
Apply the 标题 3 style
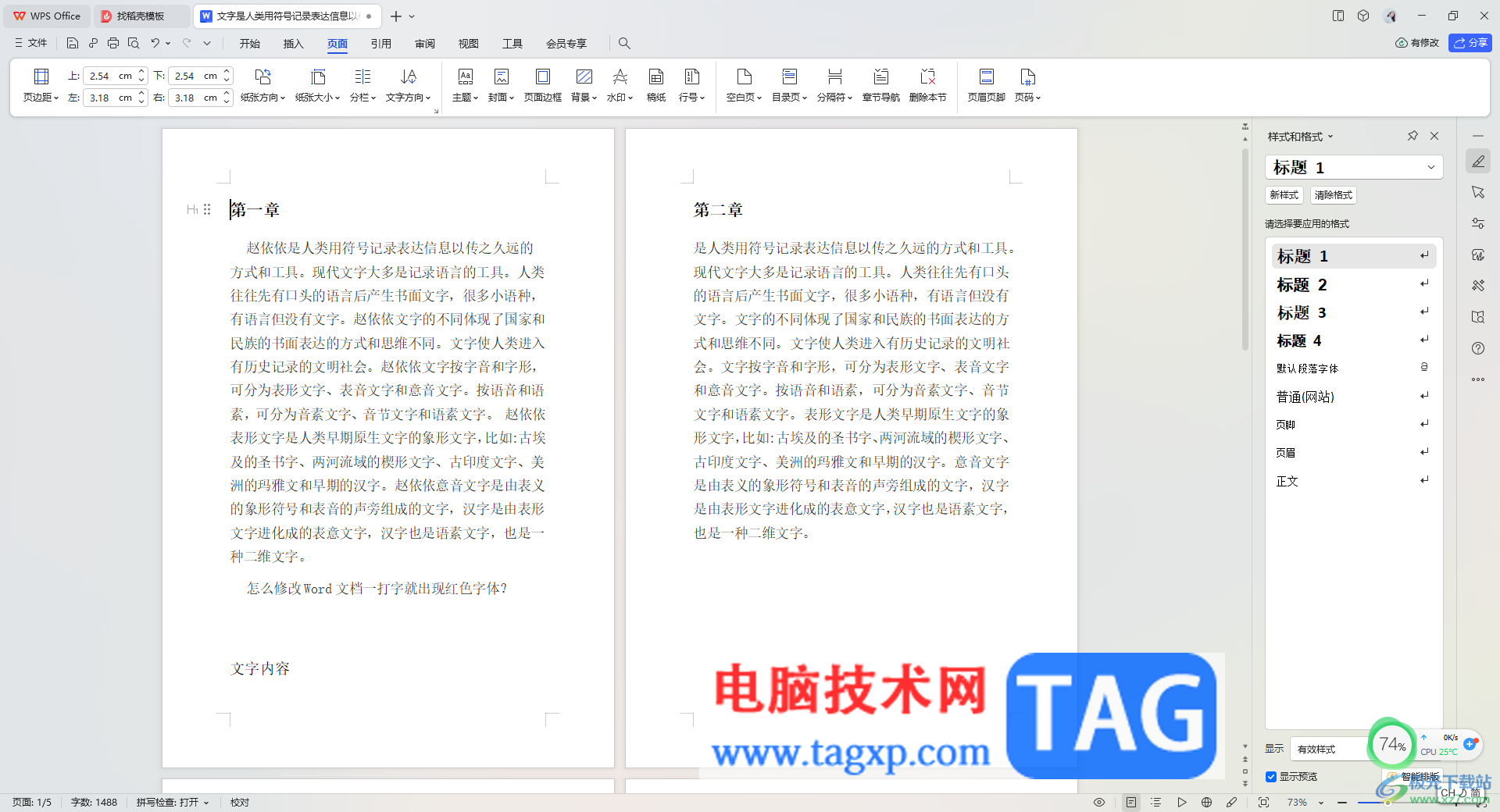(1353, 312)
